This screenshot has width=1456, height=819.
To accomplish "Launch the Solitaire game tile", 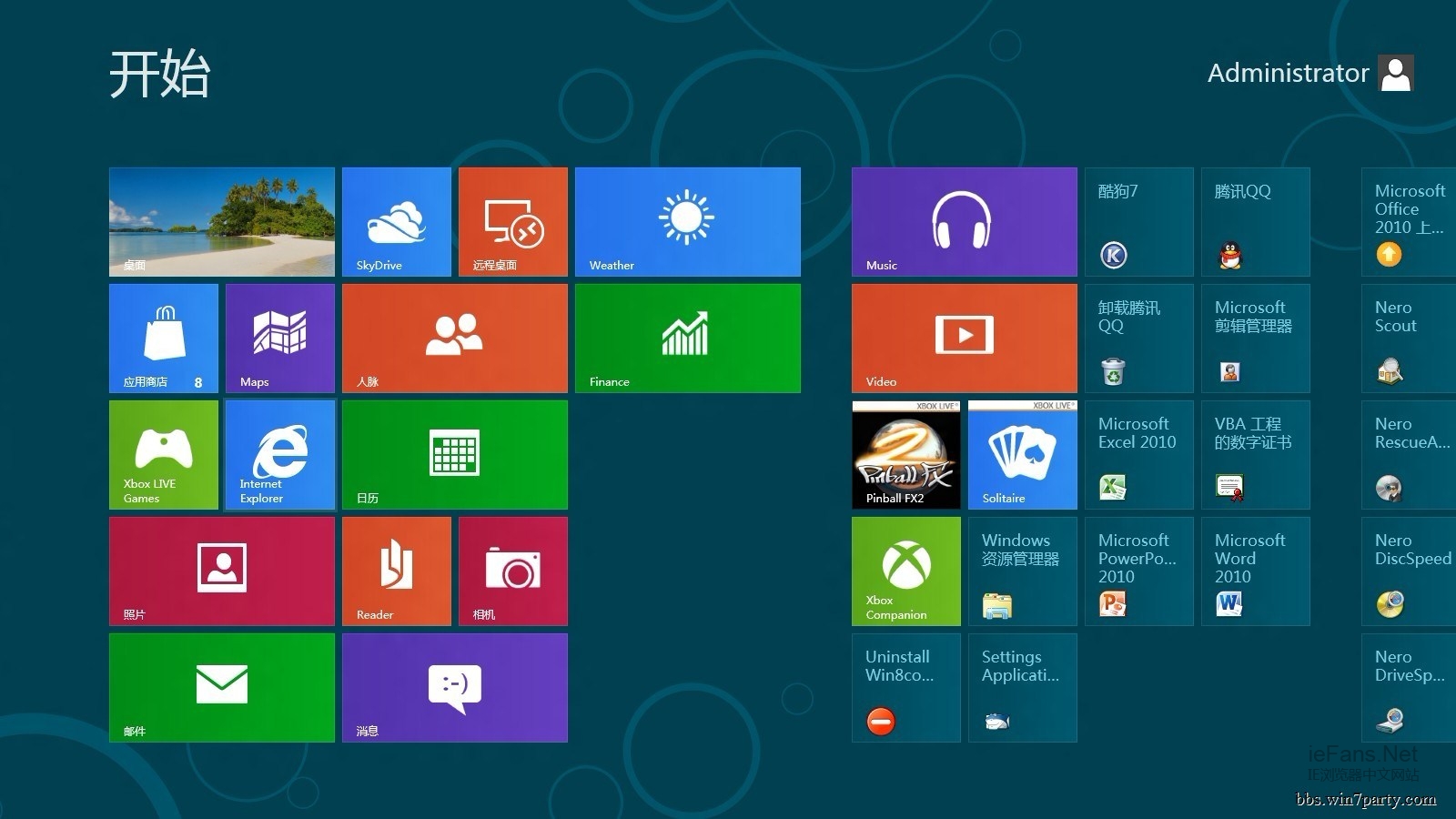I will pos(1022,455).
